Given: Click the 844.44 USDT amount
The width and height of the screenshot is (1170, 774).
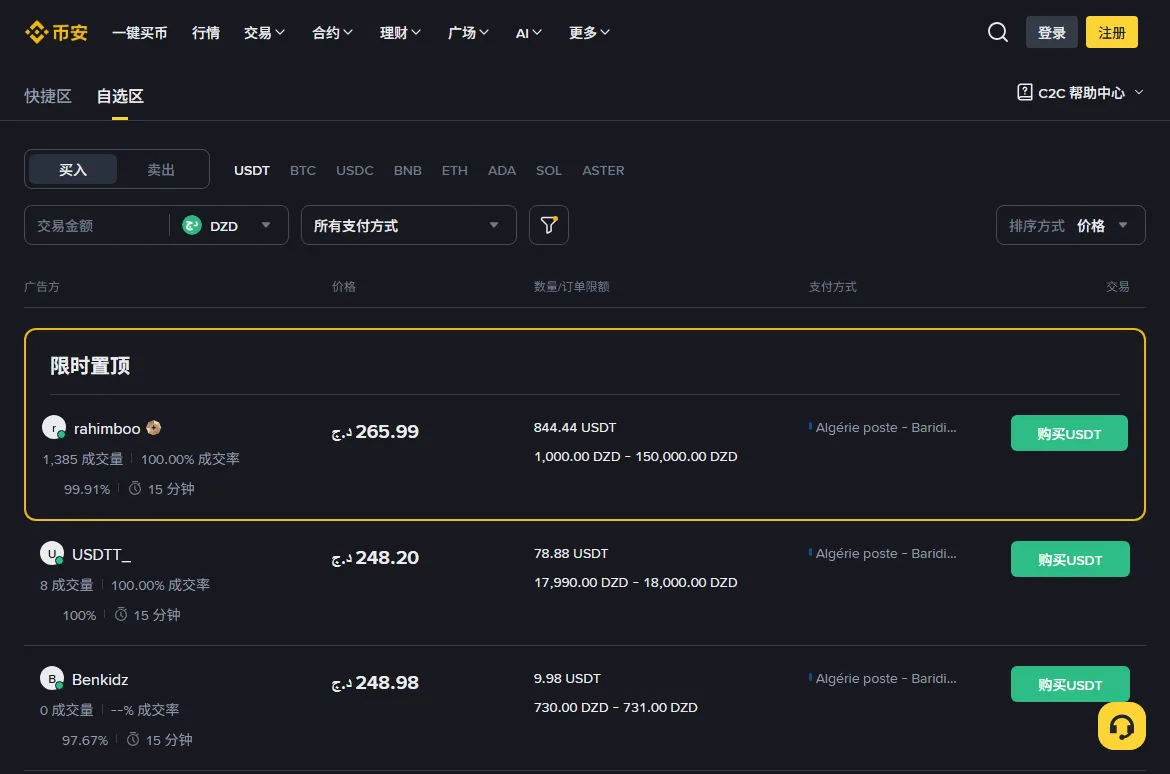Looking at the screenshot, I should 575,427.
